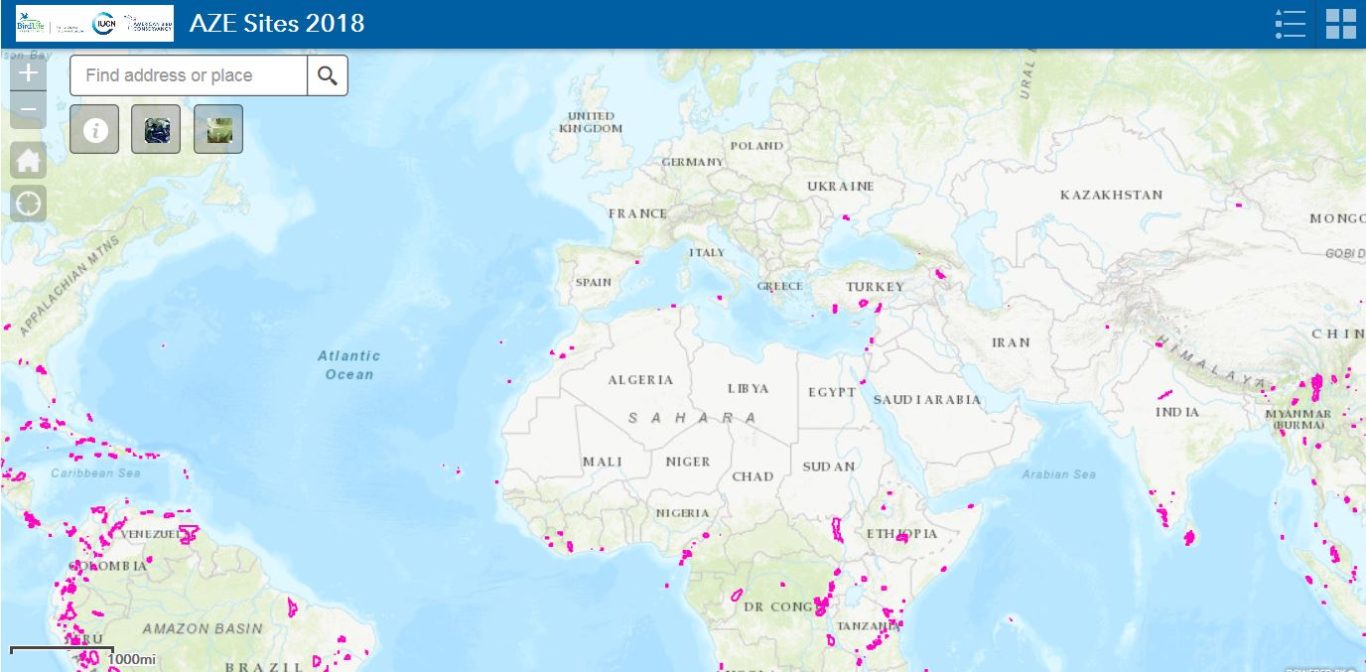The width and height of the screenshot is (1366, 672).
Task: Select the pink AZE site in Sri Lanka
Action: 1189,538
